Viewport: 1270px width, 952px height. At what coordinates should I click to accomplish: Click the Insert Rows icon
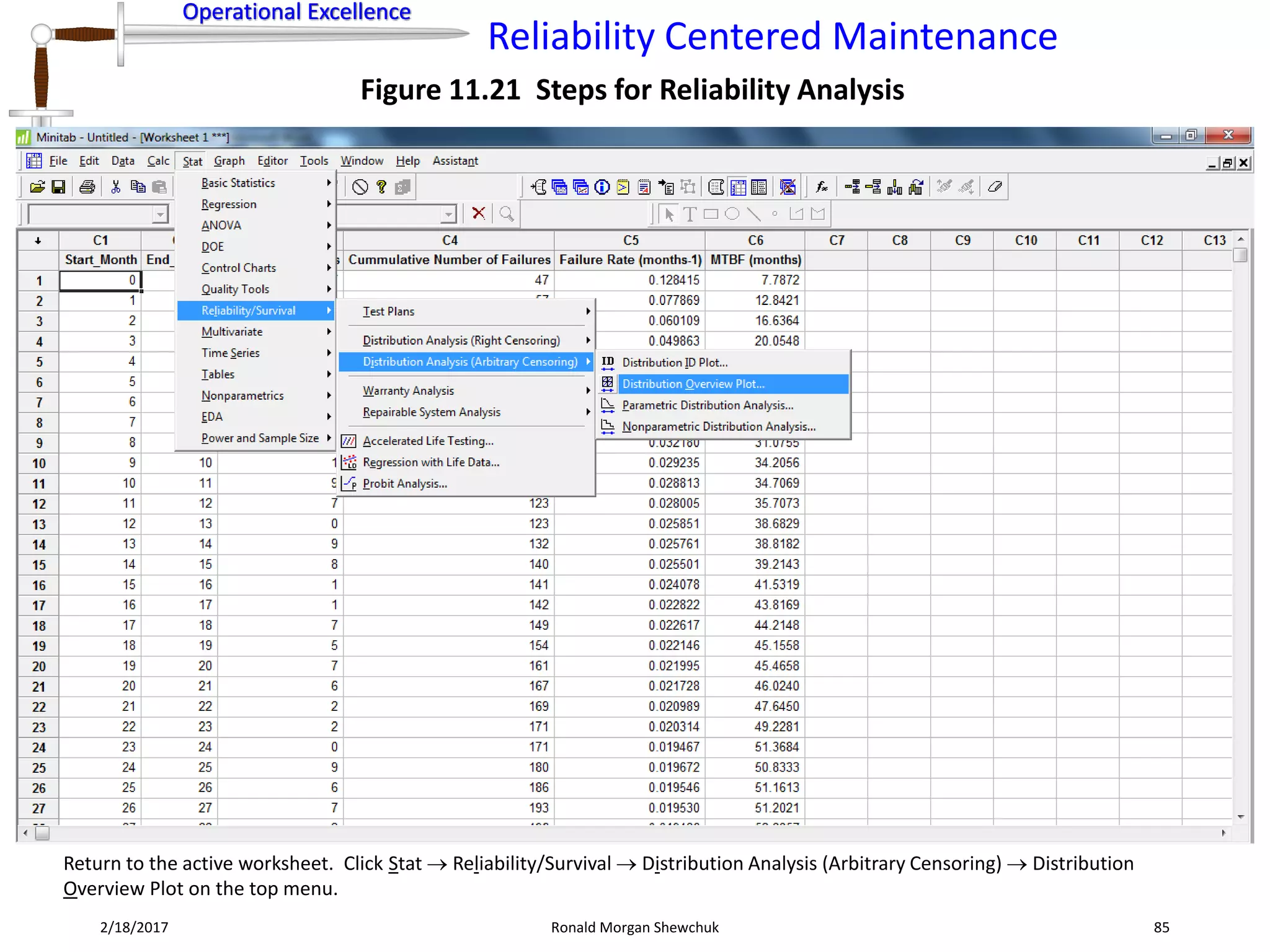click(873, 187)
